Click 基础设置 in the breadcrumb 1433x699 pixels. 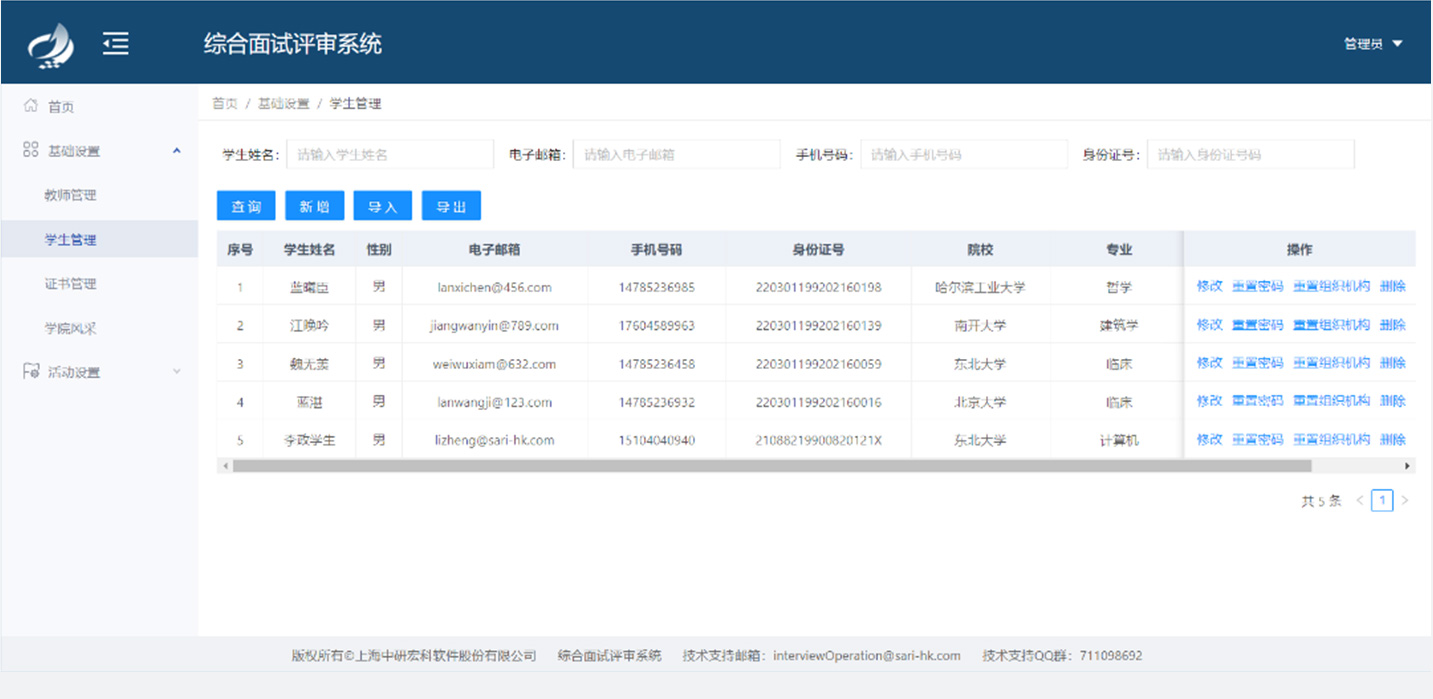284,104
